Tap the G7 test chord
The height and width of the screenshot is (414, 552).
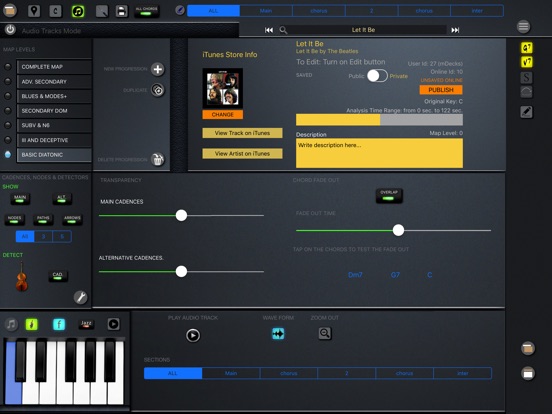pyautogui.click(x=395, y=275)
